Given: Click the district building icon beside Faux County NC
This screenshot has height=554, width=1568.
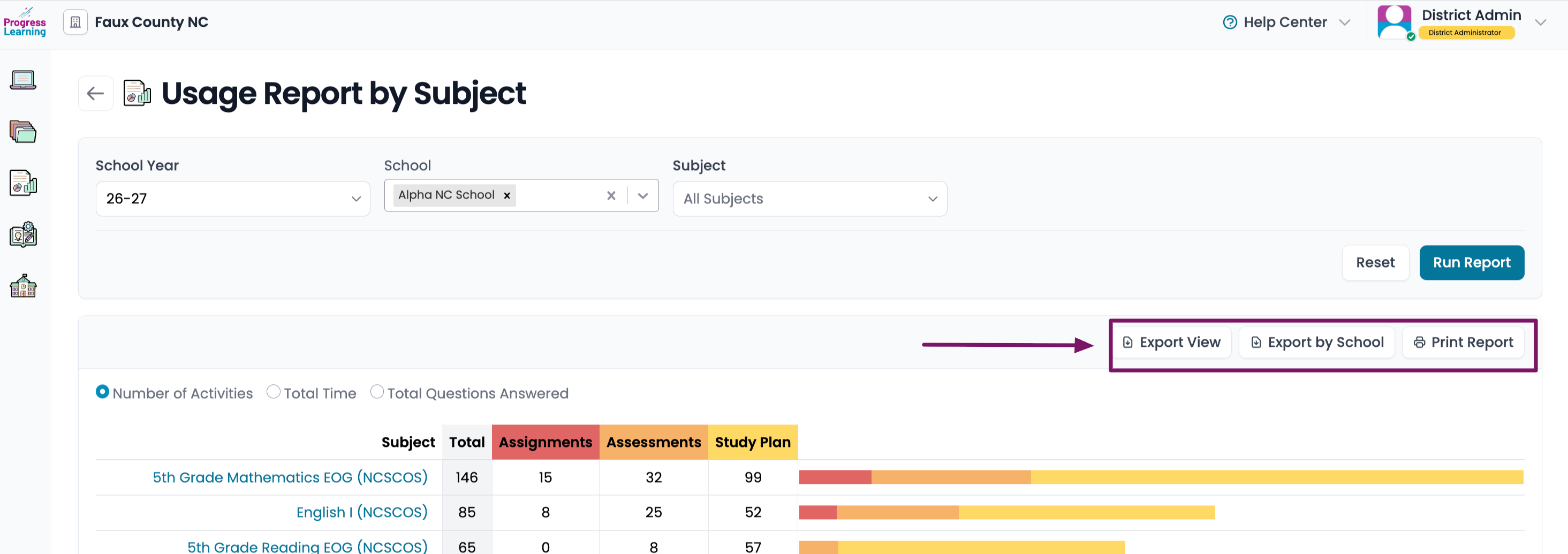Looking at the screenshot, I should [75, 22].
